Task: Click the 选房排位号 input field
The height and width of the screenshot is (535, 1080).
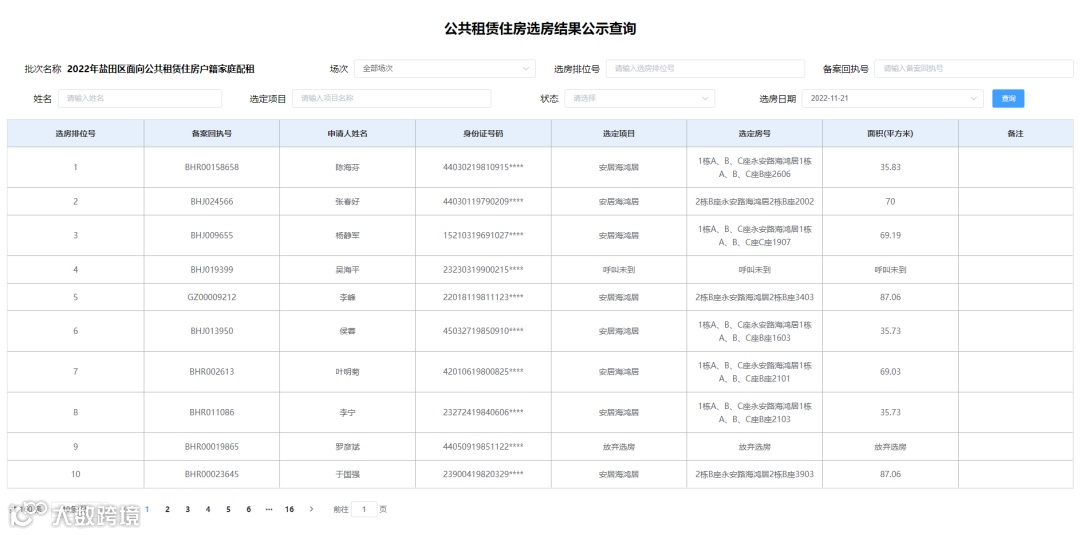Action: 705,69
